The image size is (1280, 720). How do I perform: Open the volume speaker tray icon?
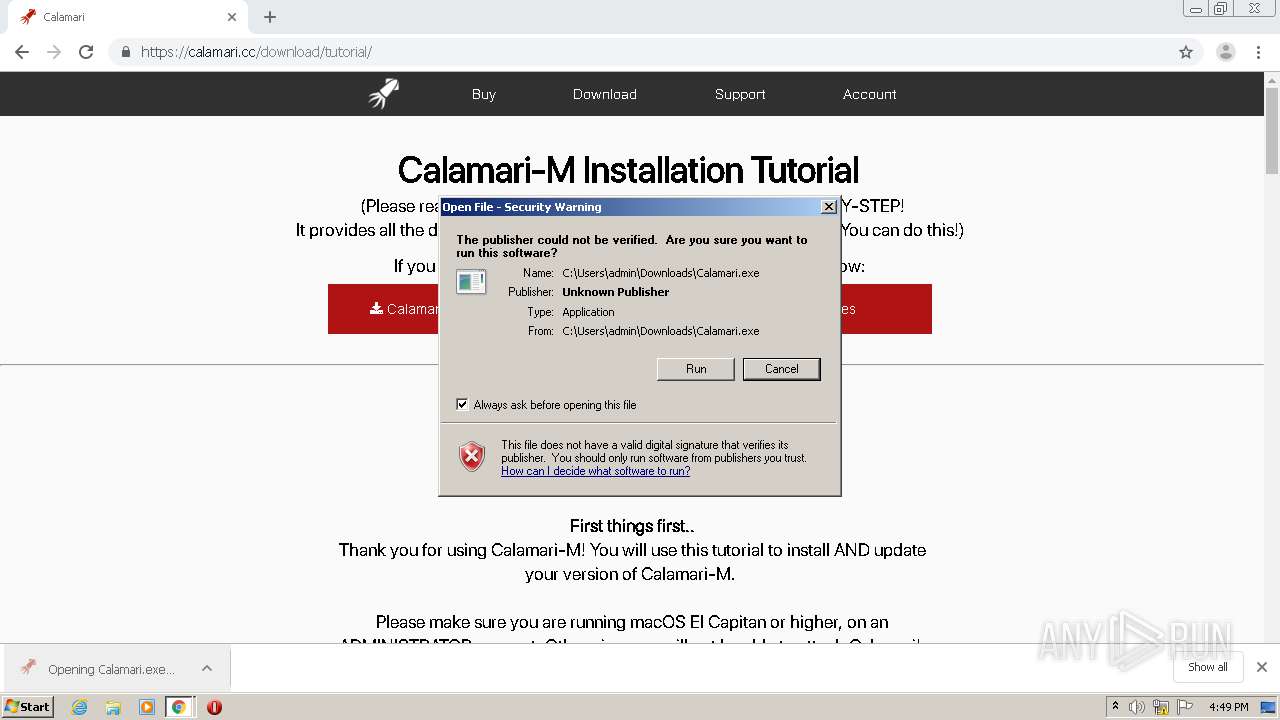click(1137, 707)
